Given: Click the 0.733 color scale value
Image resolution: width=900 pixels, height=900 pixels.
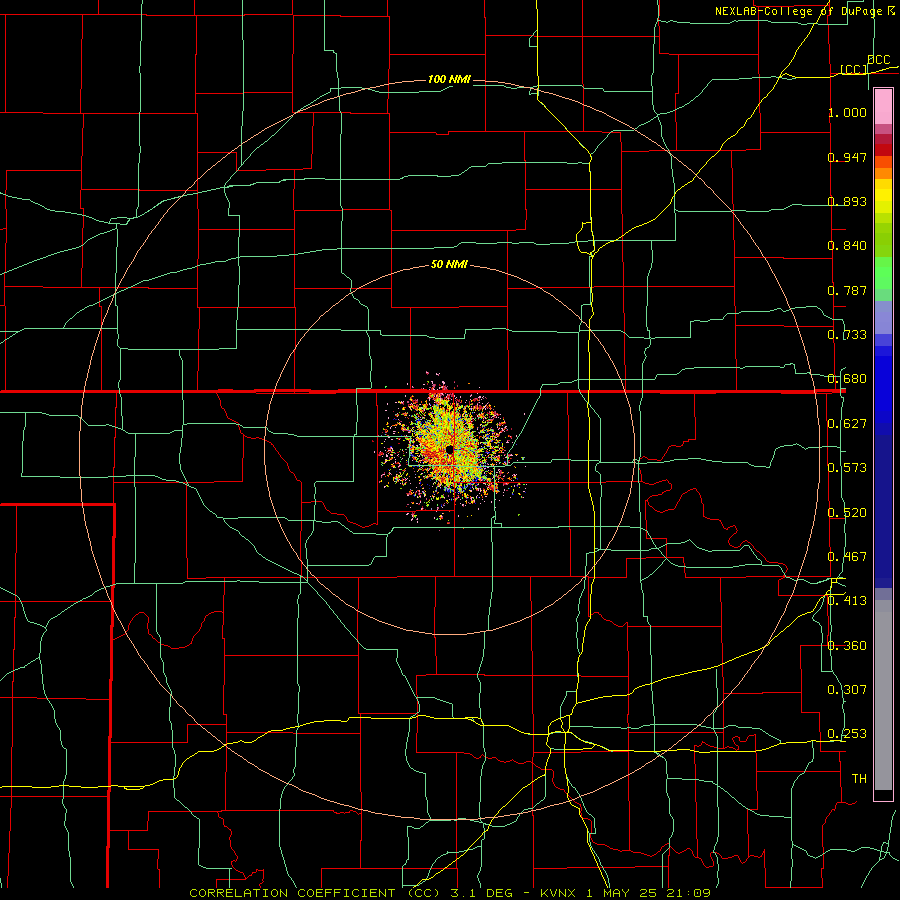Looking at the screenshot, I should [847, 335].
